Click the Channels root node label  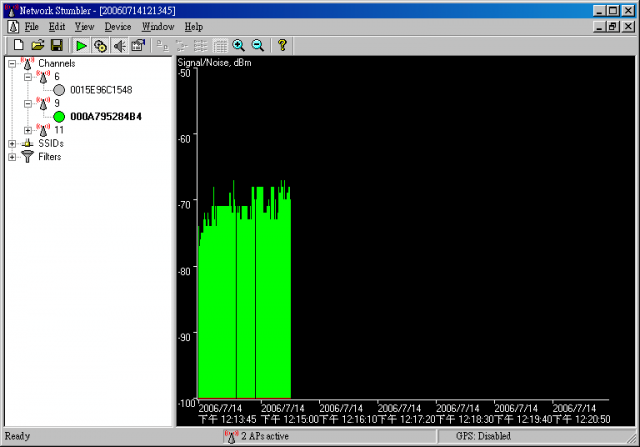pyautogui.click(x=56, y=63)
